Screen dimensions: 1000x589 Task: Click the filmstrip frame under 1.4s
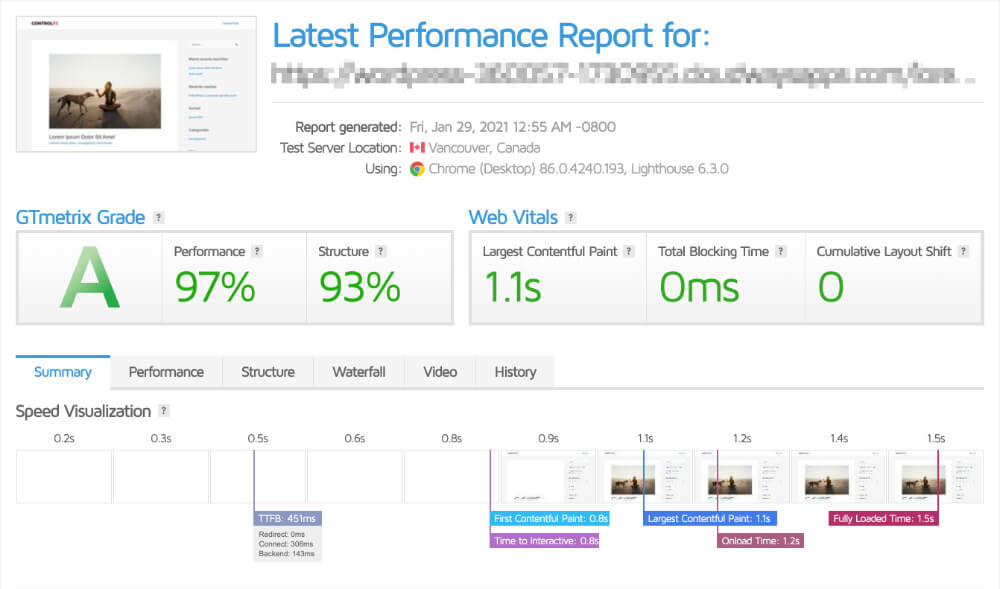point(839,477)
